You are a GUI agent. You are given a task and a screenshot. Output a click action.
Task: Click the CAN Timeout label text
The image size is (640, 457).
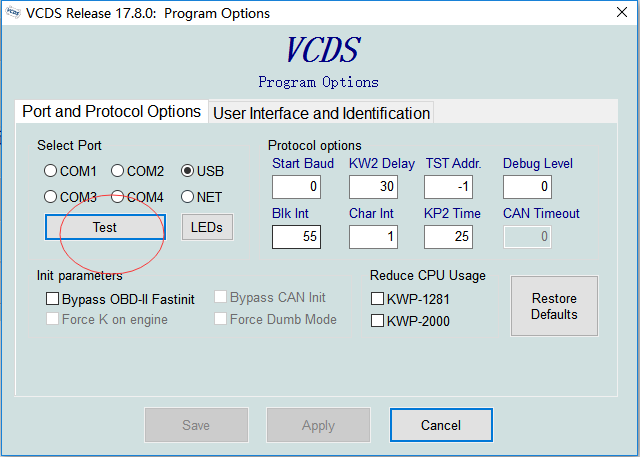(x=541, y=213)
